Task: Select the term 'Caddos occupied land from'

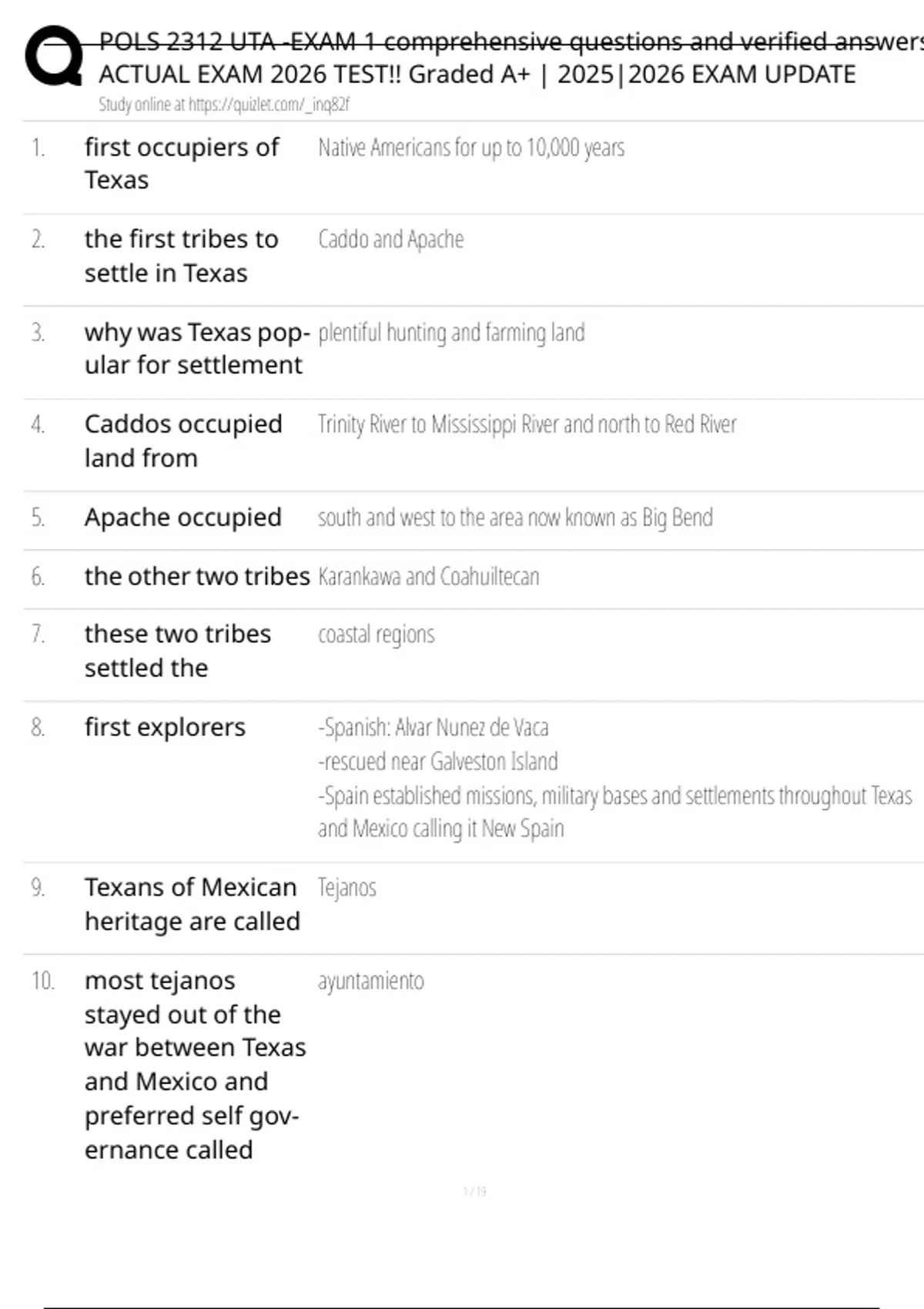Action: coord(182,440)
